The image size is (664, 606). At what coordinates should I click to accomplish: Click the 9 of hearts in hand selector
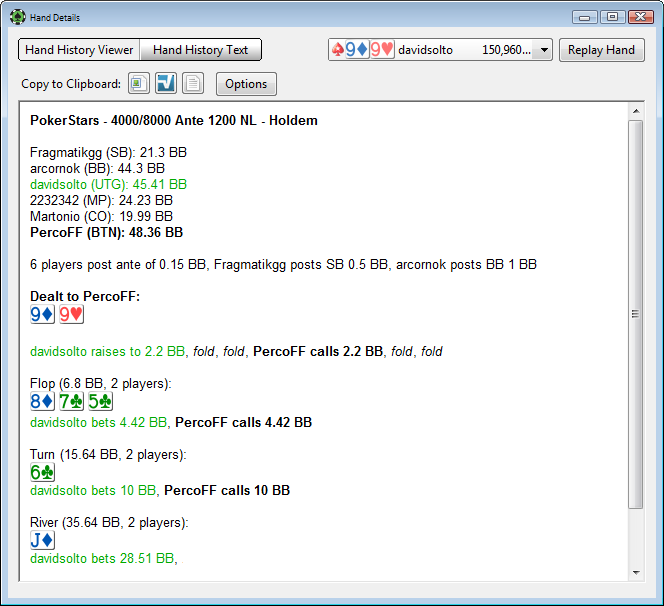coord(382,50)
